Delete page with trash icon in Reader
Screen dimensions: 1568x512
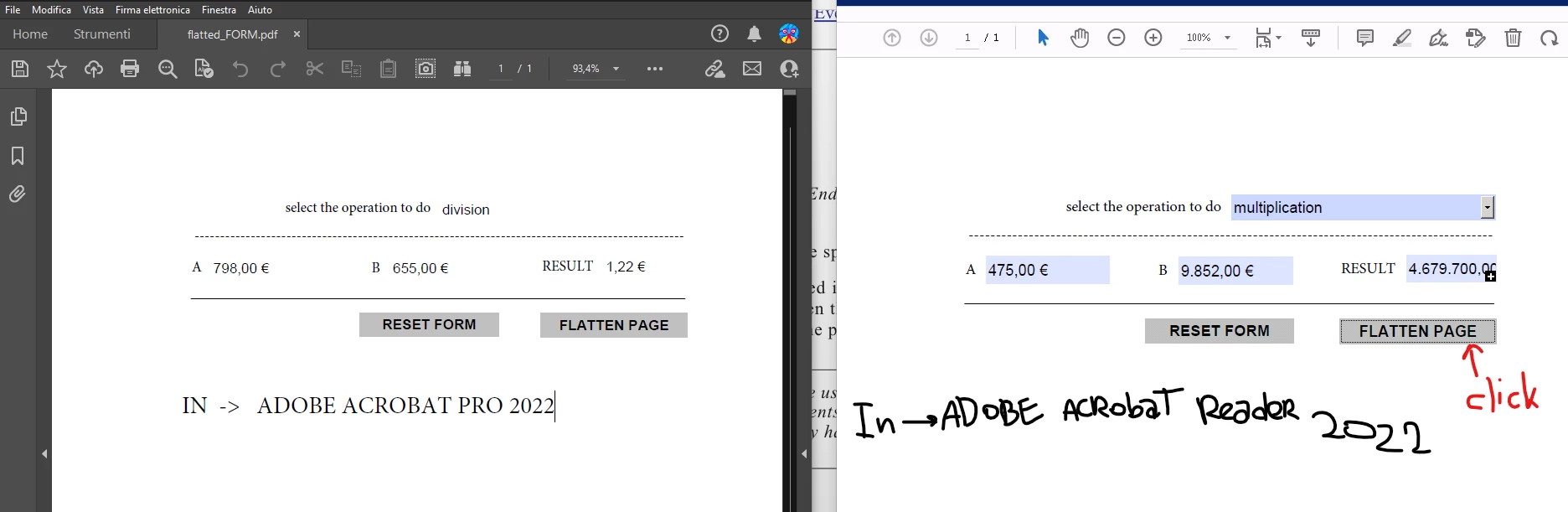[1513, 38]
